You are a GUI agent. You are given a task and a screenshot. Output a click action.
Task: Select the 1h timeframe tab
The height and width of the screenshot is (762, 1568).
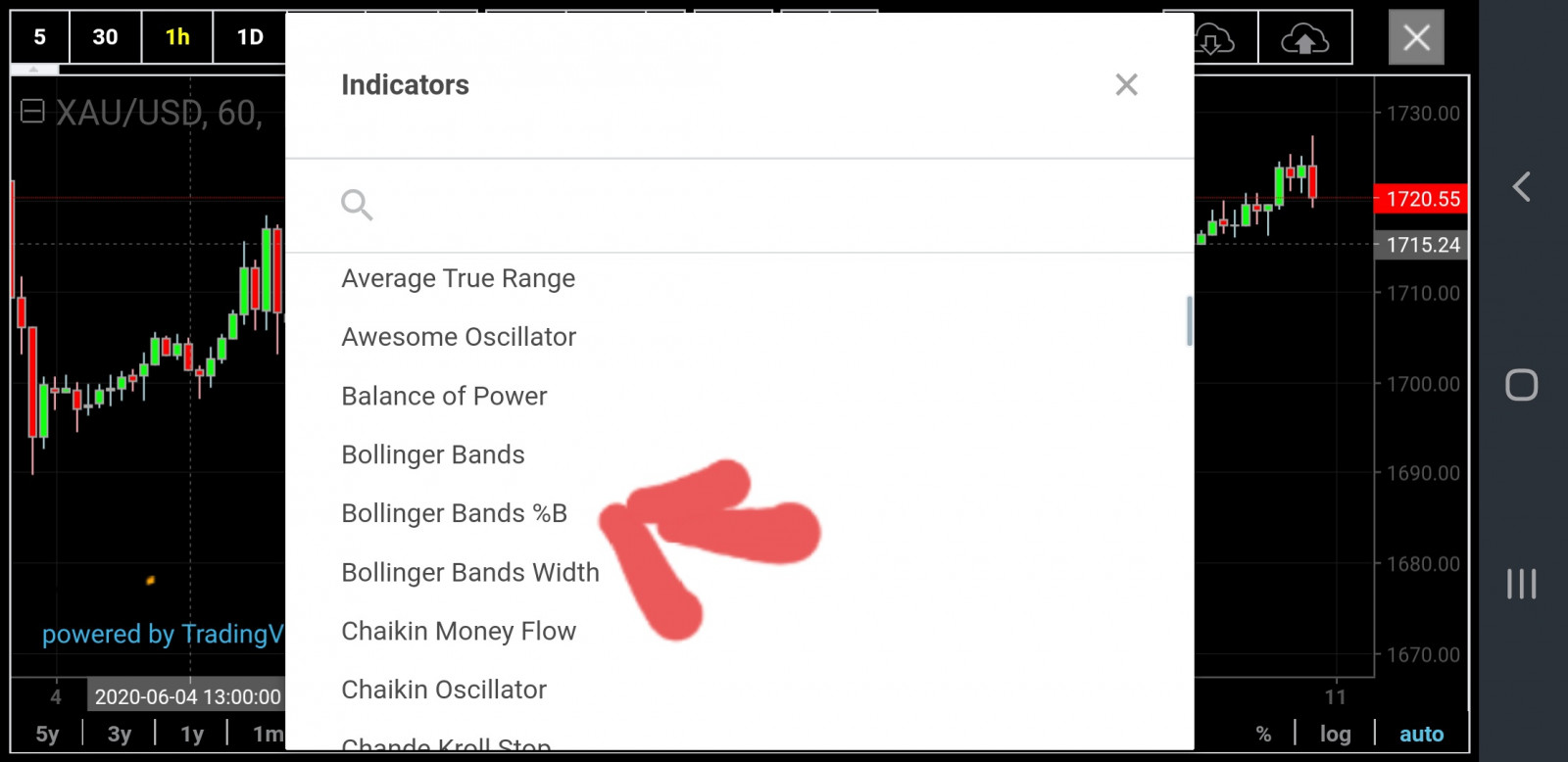pos(177,37)
